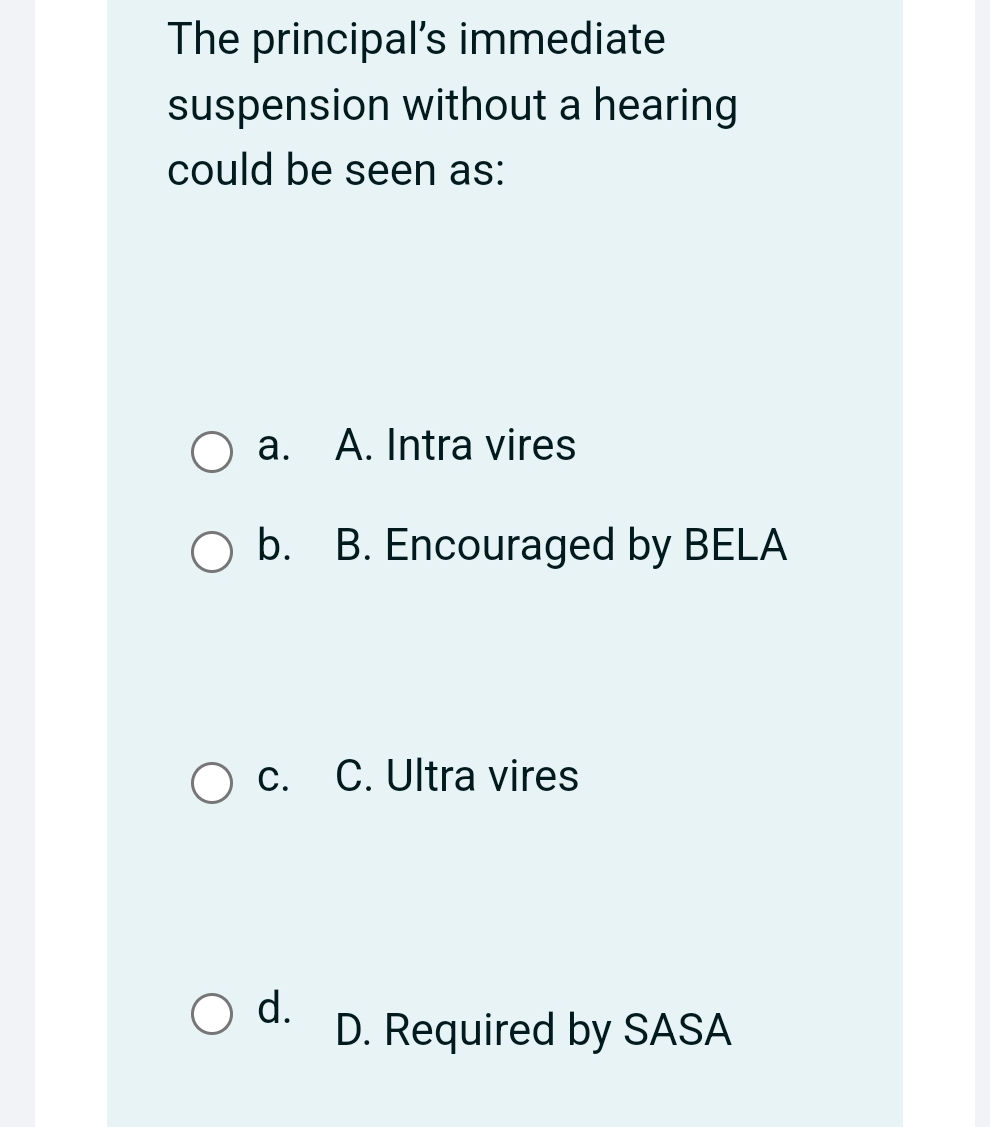Click the option label 'B. Encouraged by BELA'

click(562, 546)
